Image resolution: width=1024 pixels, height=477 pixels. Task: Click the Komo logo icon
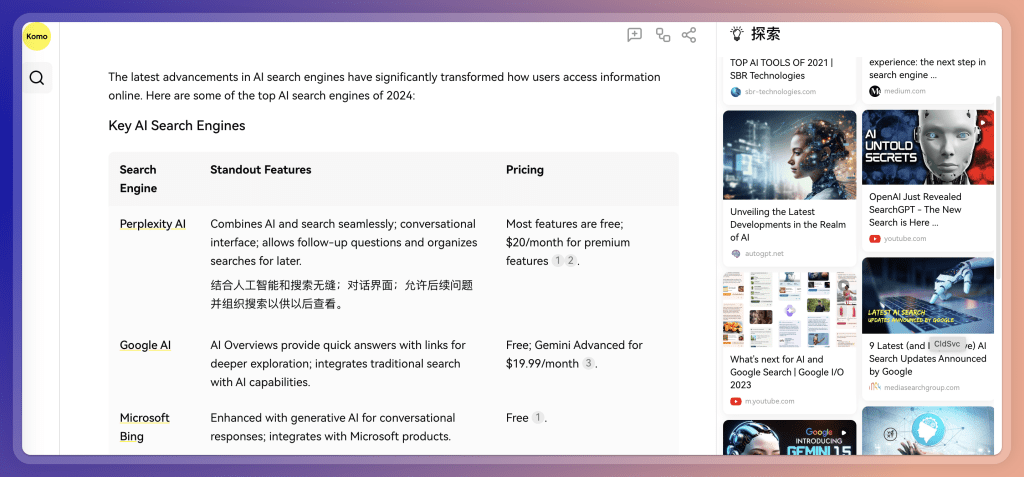point(37,36)
